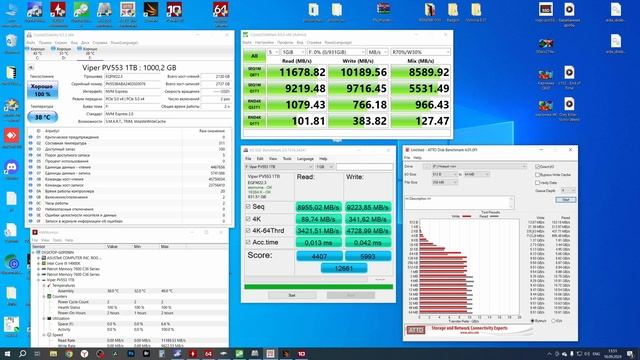
Task: Open the R70%/W30% mix dropdown in CrystalDiskMark
Action: (420, 52)
